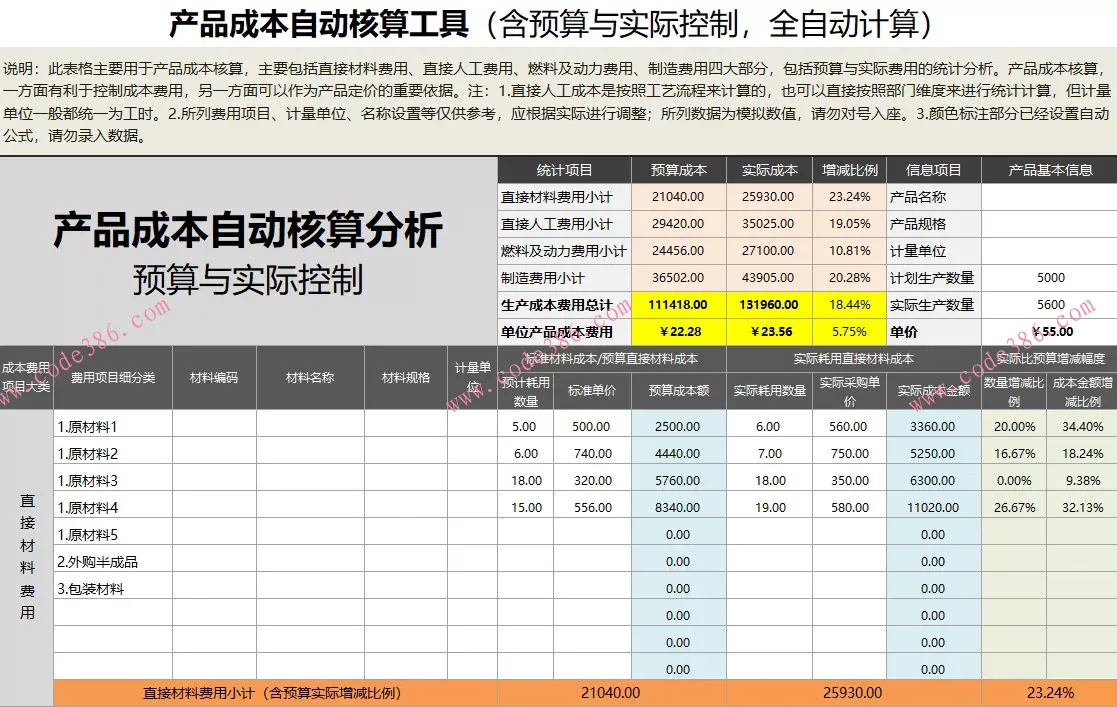Click the 18.44% total change ratio cell
1117x707 pixels.
849,305
